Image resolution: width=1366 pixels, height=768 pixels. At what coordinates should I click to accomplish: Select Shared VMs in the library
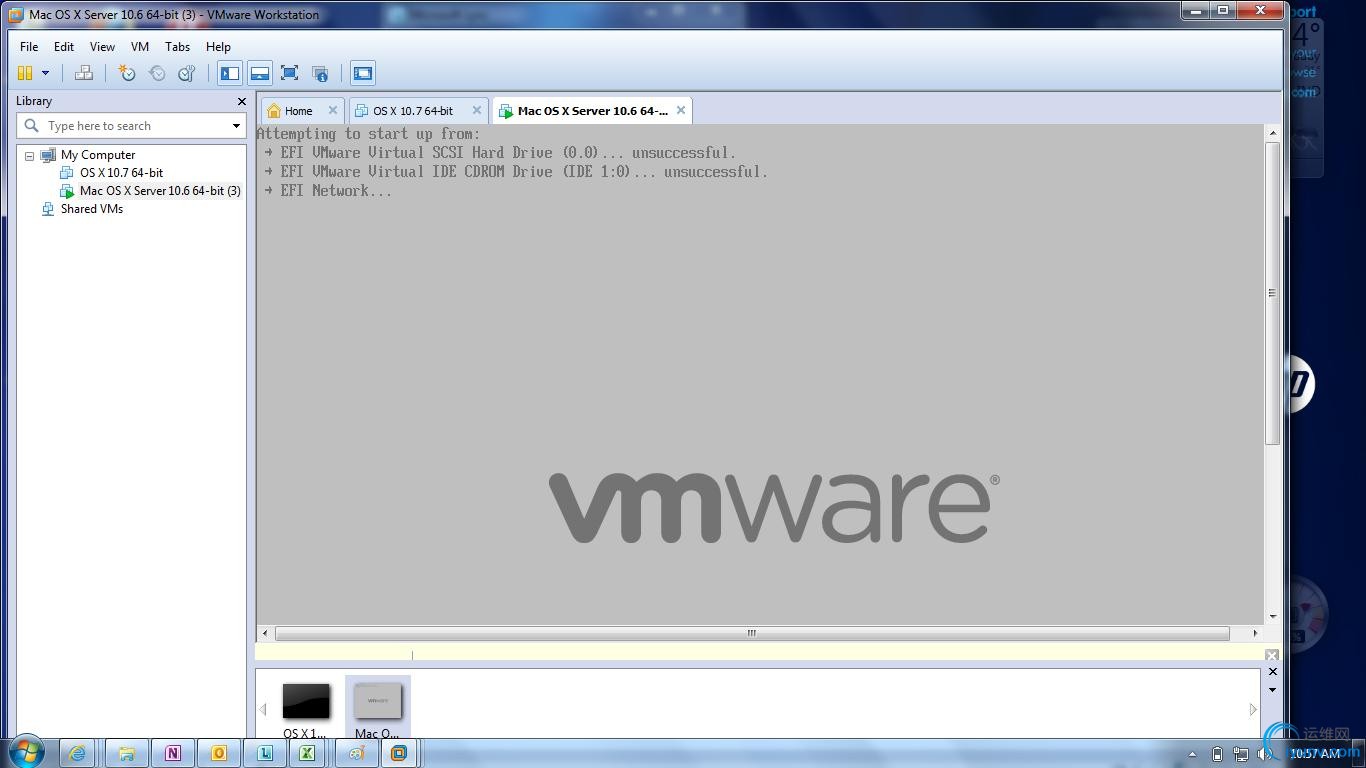pos(92,209)
